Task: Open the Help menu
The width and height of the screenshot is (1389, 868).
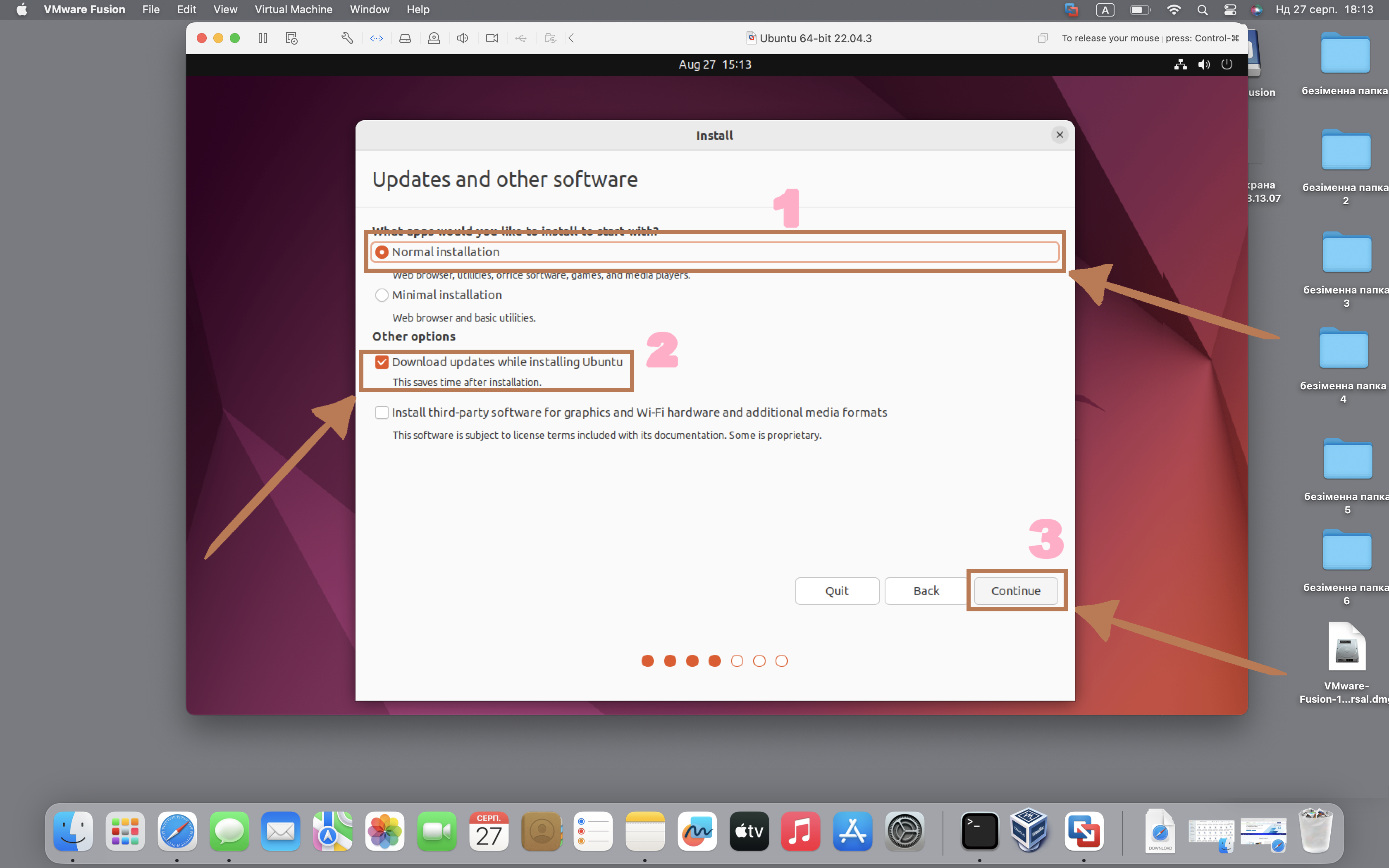Action: click(418, 10)
